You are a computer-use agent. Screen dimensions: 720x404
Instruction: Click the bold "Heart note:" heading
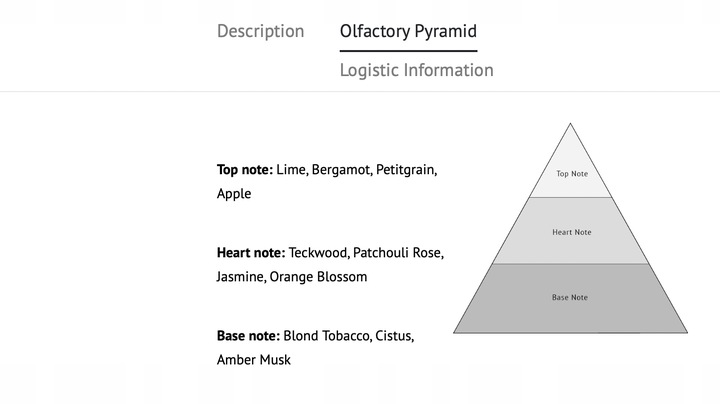(x=251, y=253)
